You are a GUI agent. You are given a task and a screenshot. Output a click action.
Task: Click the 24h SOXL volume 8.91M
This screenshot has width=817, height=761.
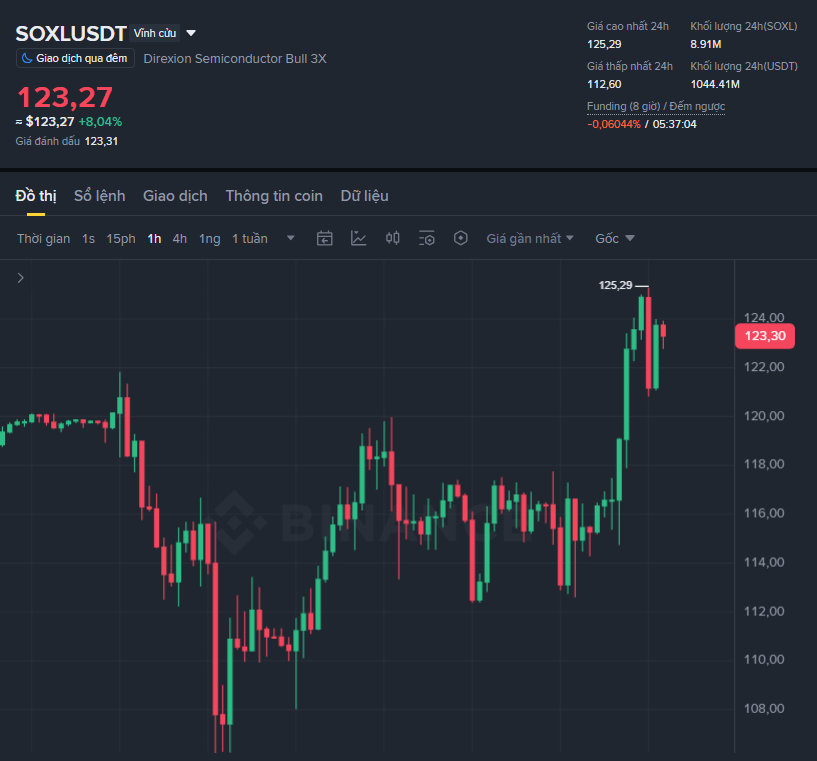coord(706,44)
